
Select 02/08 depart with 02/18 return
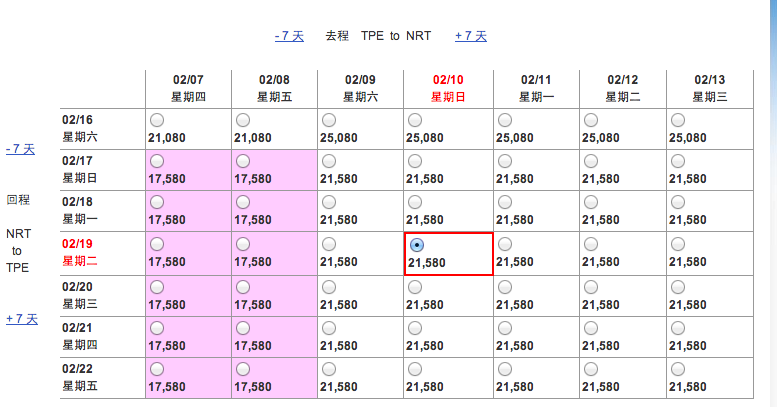243,202
